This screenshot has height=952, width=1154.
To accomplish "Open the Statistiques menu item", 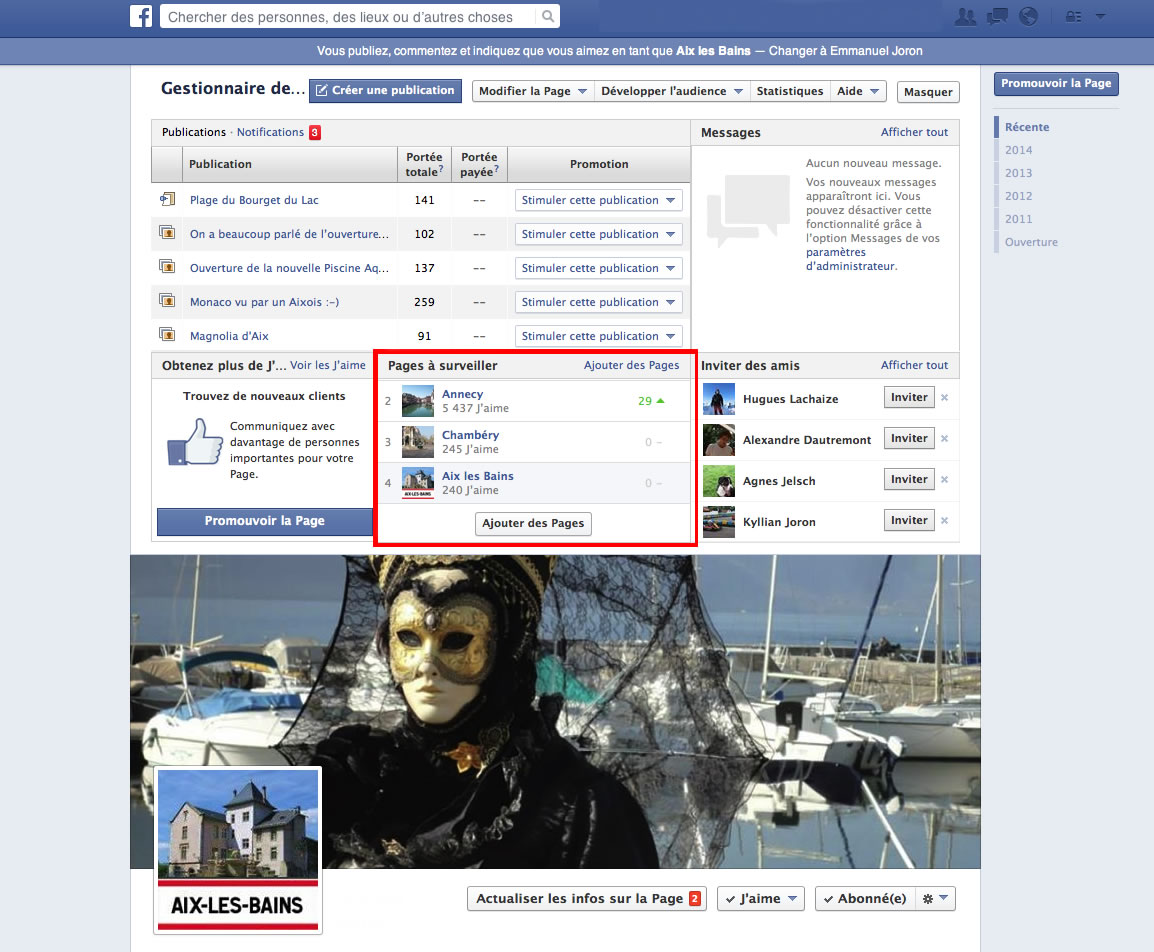I will tap(789, 91).
